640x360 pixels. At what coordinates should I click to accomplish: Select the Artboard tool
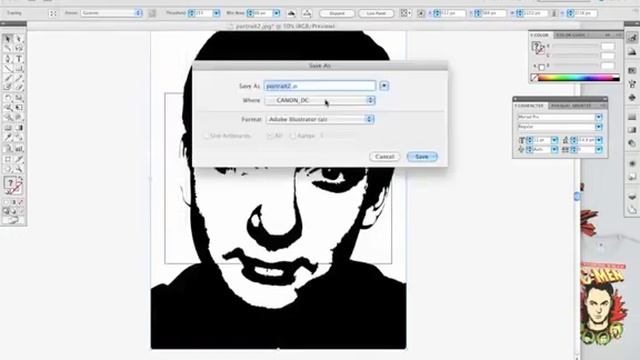point(8,159)
